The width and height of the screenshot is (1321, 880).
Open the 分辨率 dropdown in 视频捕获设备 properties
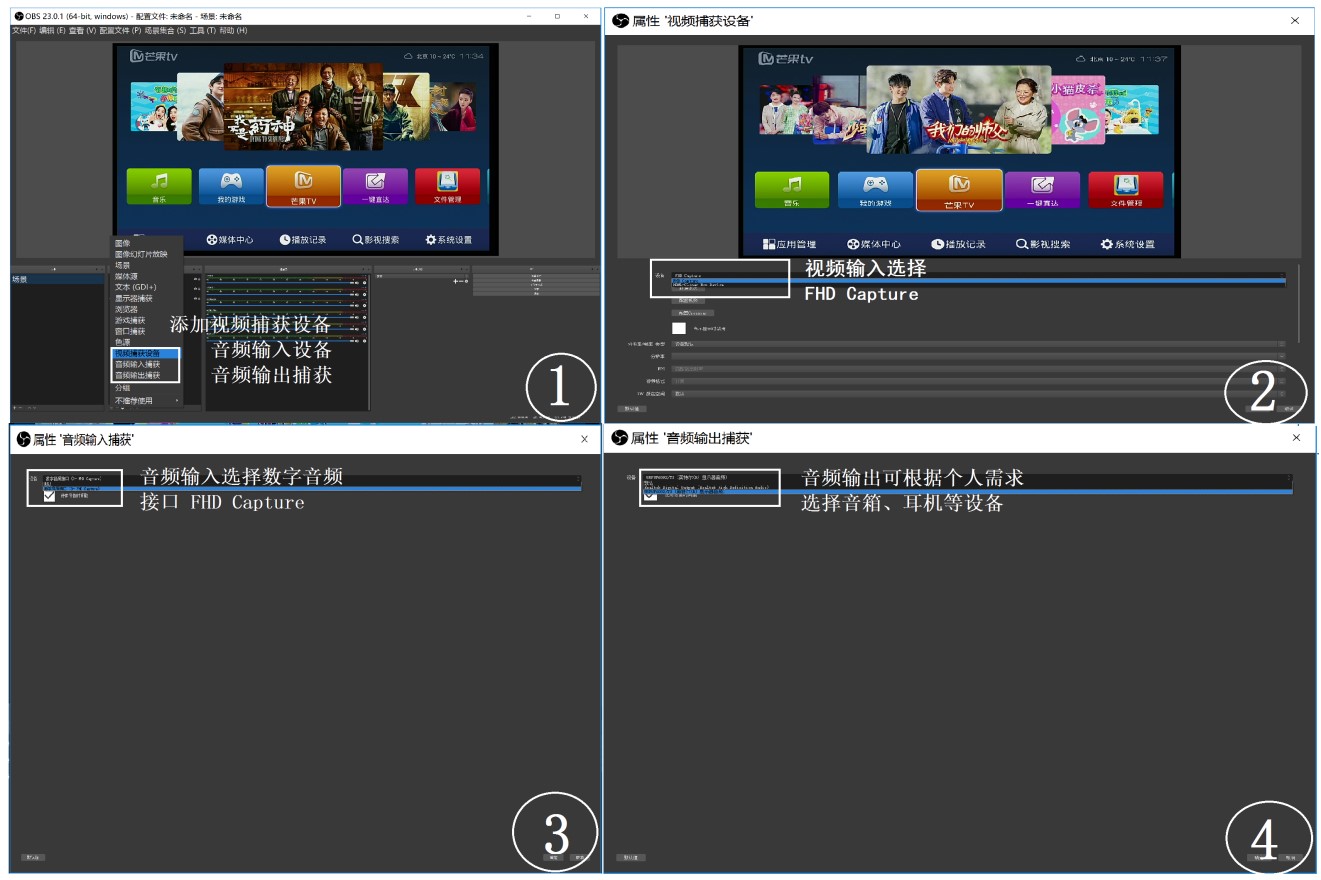coord(979,356)
